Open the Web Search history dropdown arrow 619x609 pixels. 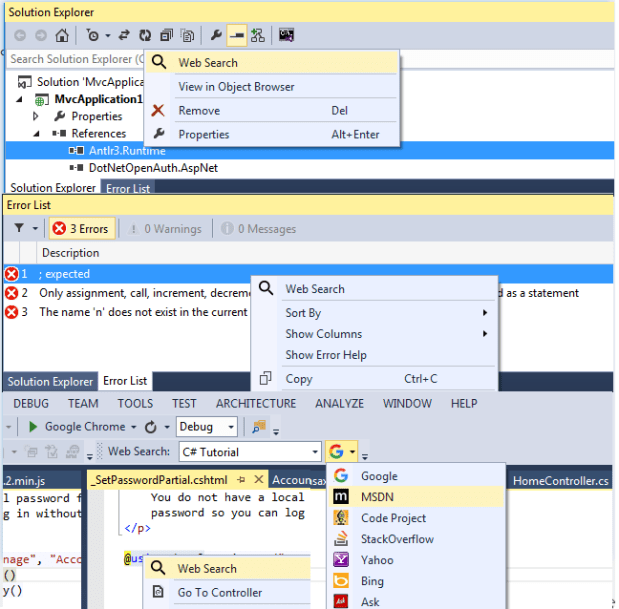coord(315,452)
